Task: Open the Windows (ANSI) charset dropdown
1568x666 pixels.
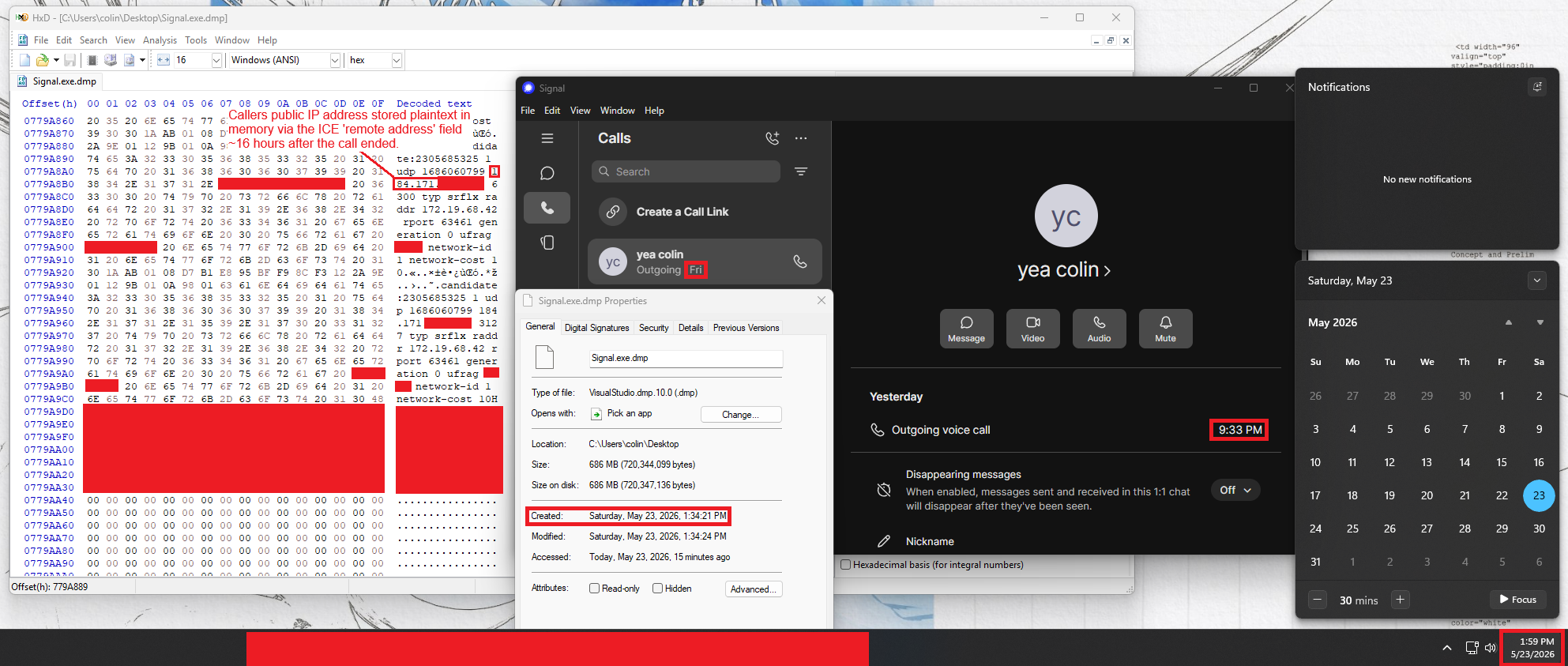Action: [334, 60]
